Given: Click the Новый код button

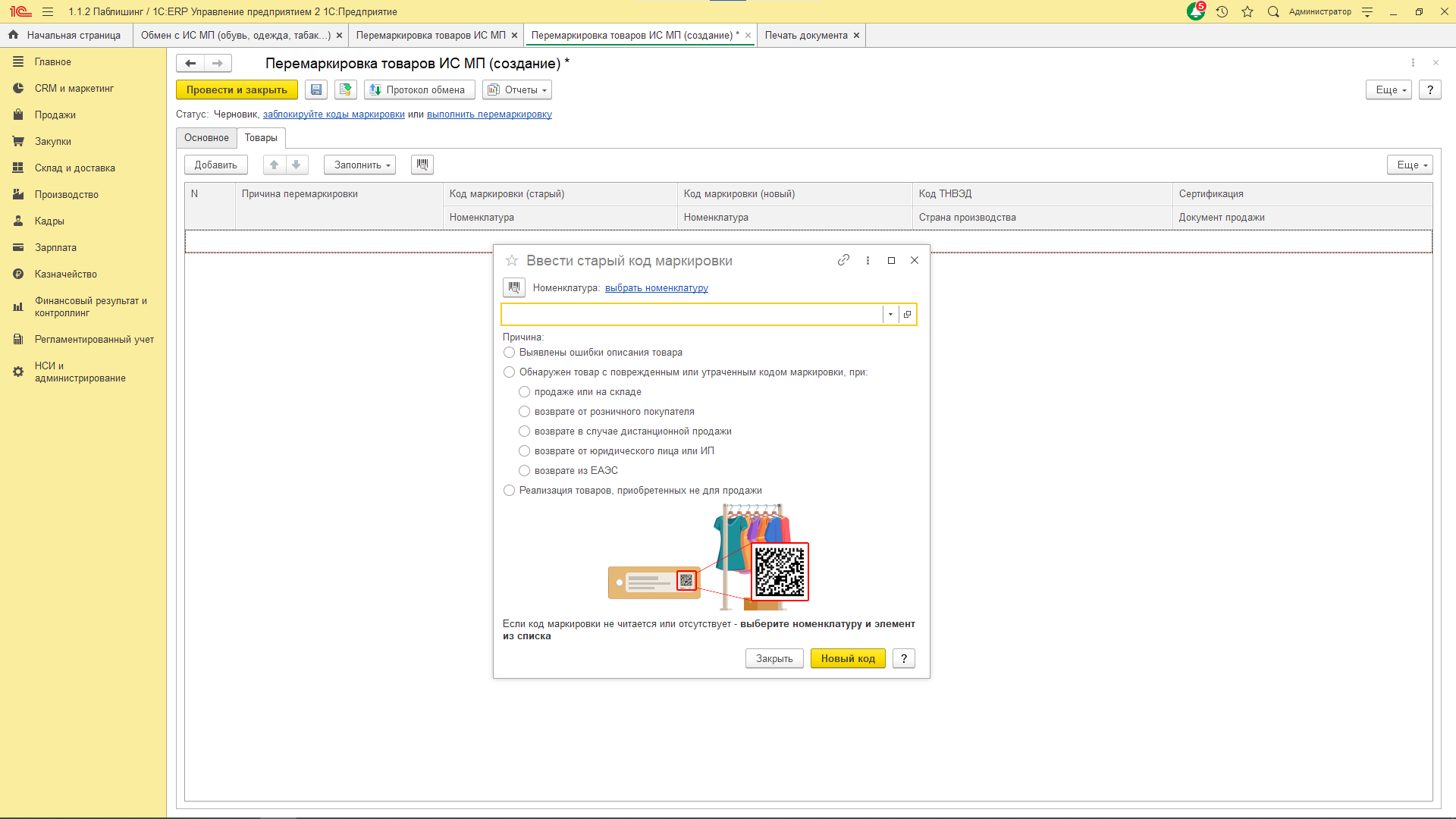Looking at the screenshot, I should tap(847, 658).
